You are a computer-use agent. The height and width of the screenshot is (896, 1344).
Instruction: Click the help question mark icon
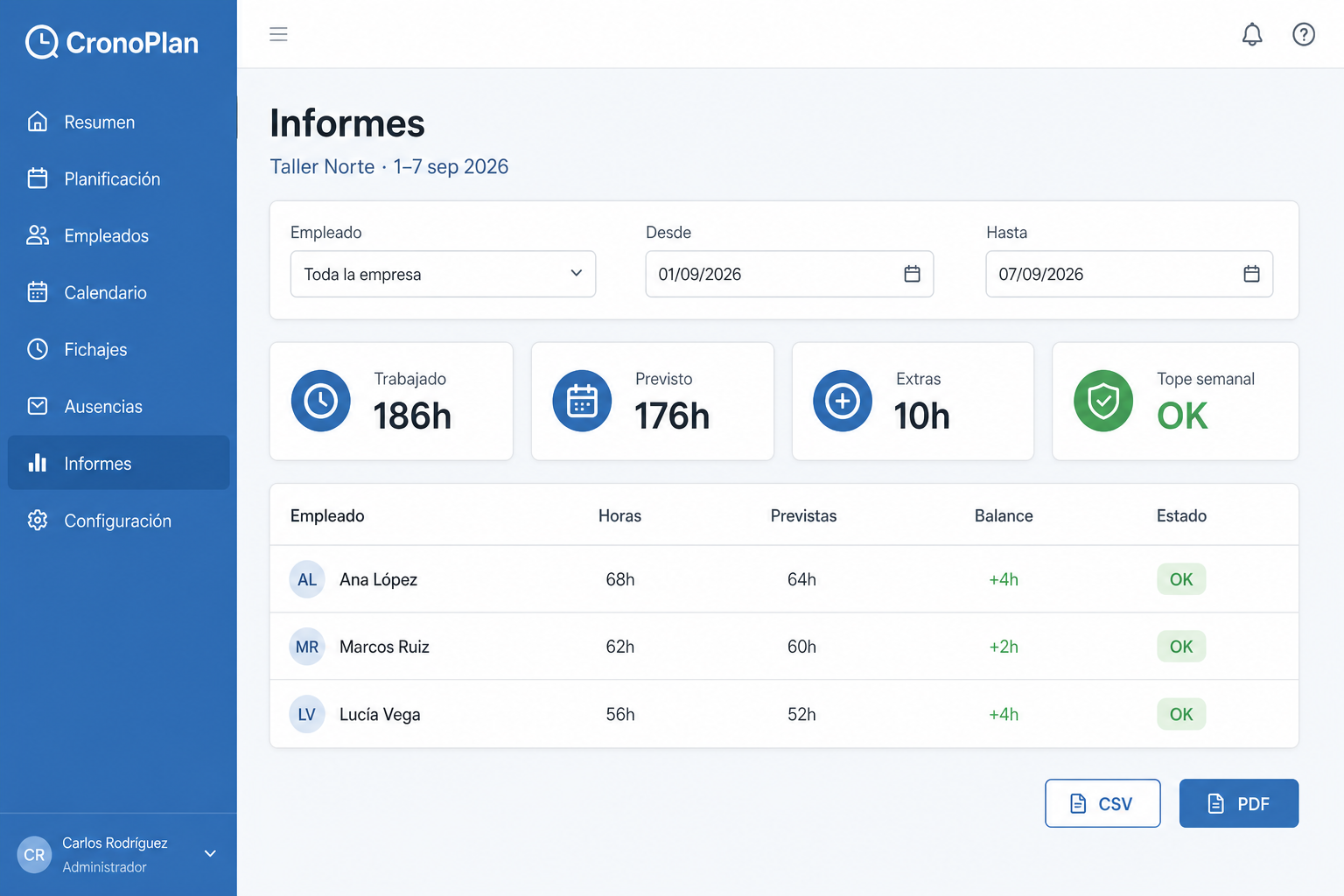[1304, 34]
